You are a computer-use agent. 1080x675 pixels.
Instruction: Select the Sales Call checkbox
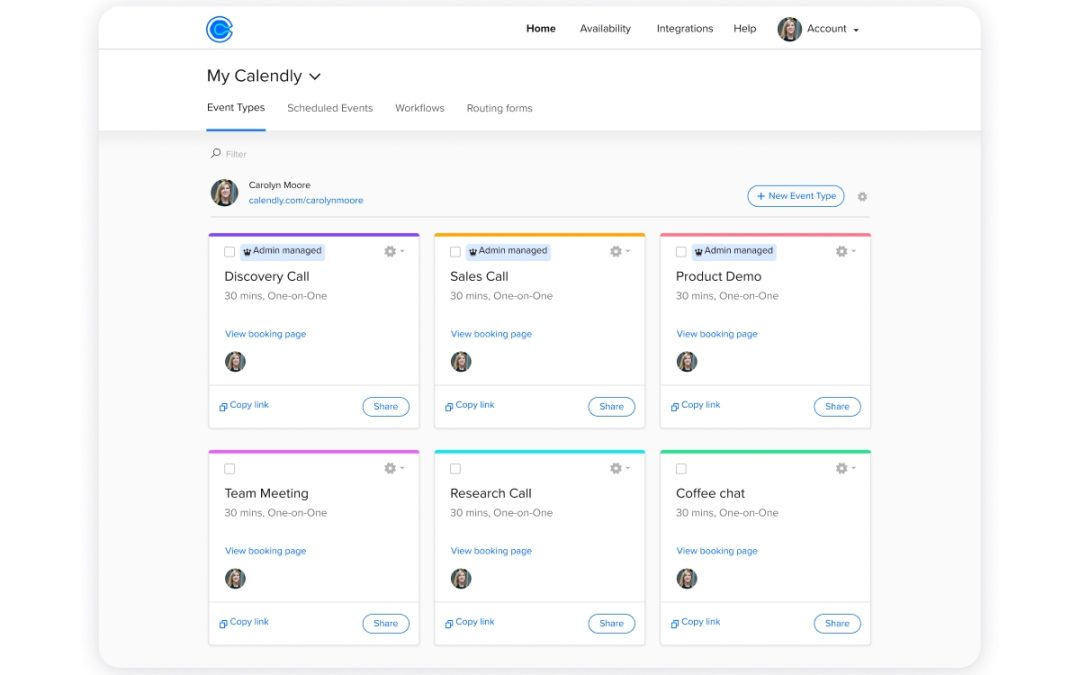pos(455,252)
